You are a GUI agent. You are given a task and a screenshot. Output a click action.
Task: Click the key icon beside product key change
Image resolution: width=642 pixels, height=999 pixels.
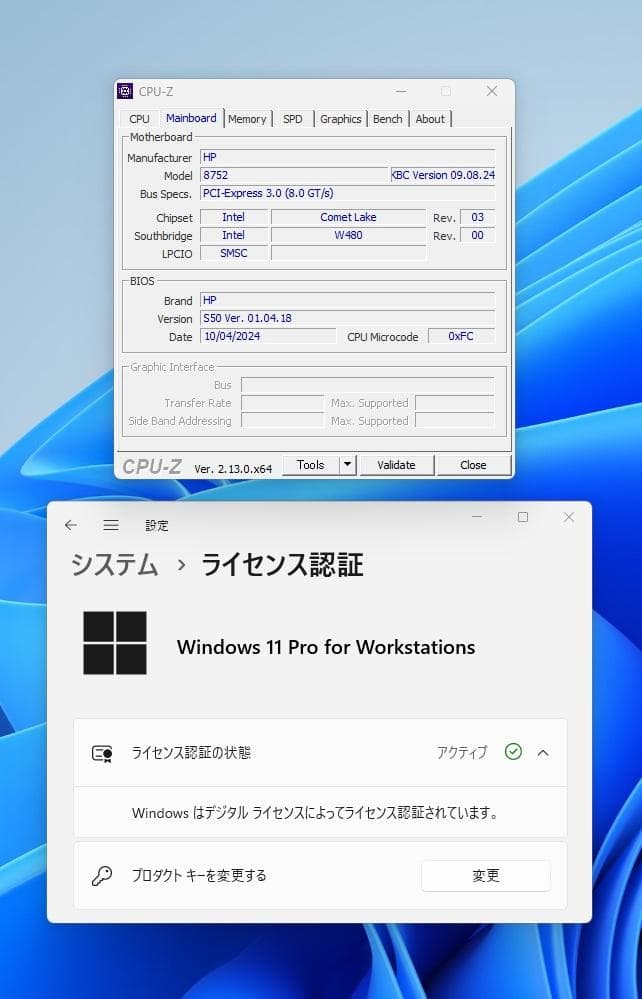point(102,876)
